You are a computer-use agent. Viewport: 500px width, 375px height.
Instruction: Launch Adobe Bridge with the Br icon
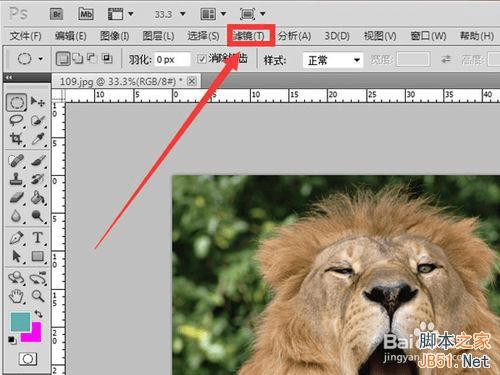[x=57, y=14]
